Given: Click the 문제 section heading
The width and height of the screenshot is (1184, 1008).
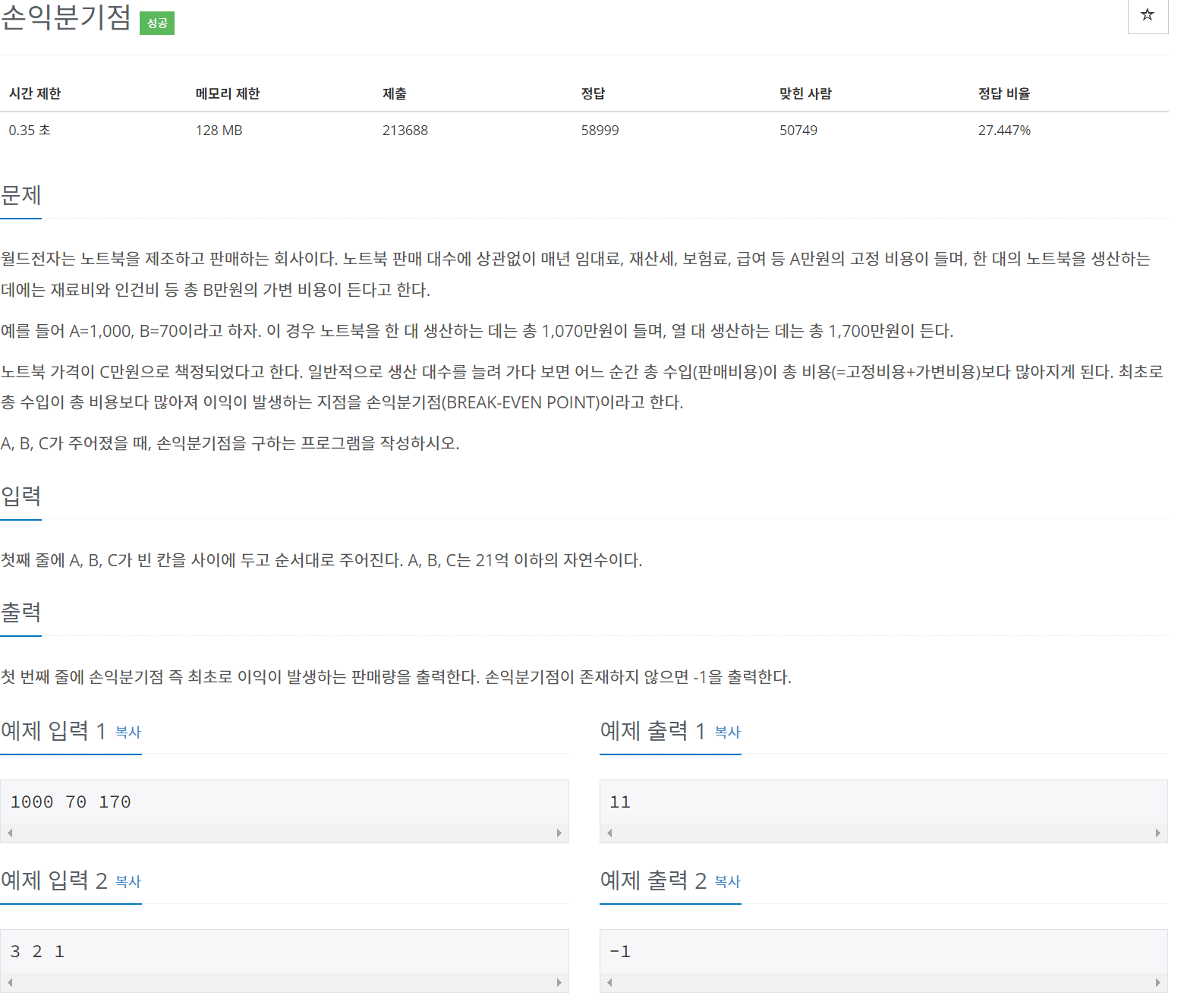Looking at the screenshot, I should (21, 196).
